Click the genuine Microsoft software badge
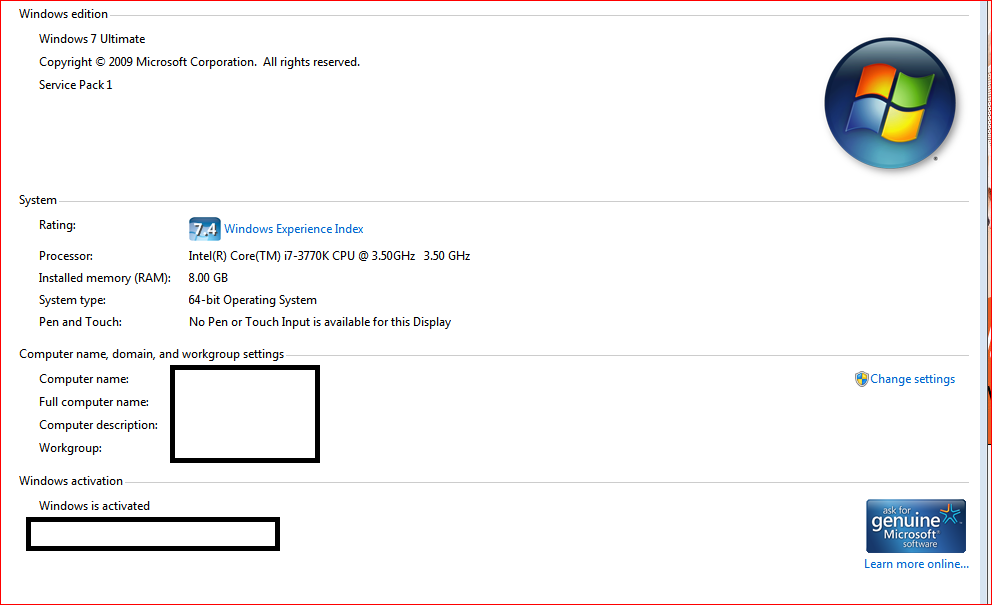992x605 pixels. [915, 526]
